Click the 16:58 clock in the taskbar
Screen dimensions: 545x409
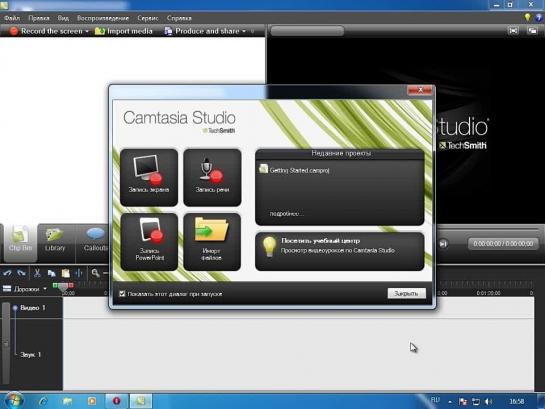tap(516, 402)
